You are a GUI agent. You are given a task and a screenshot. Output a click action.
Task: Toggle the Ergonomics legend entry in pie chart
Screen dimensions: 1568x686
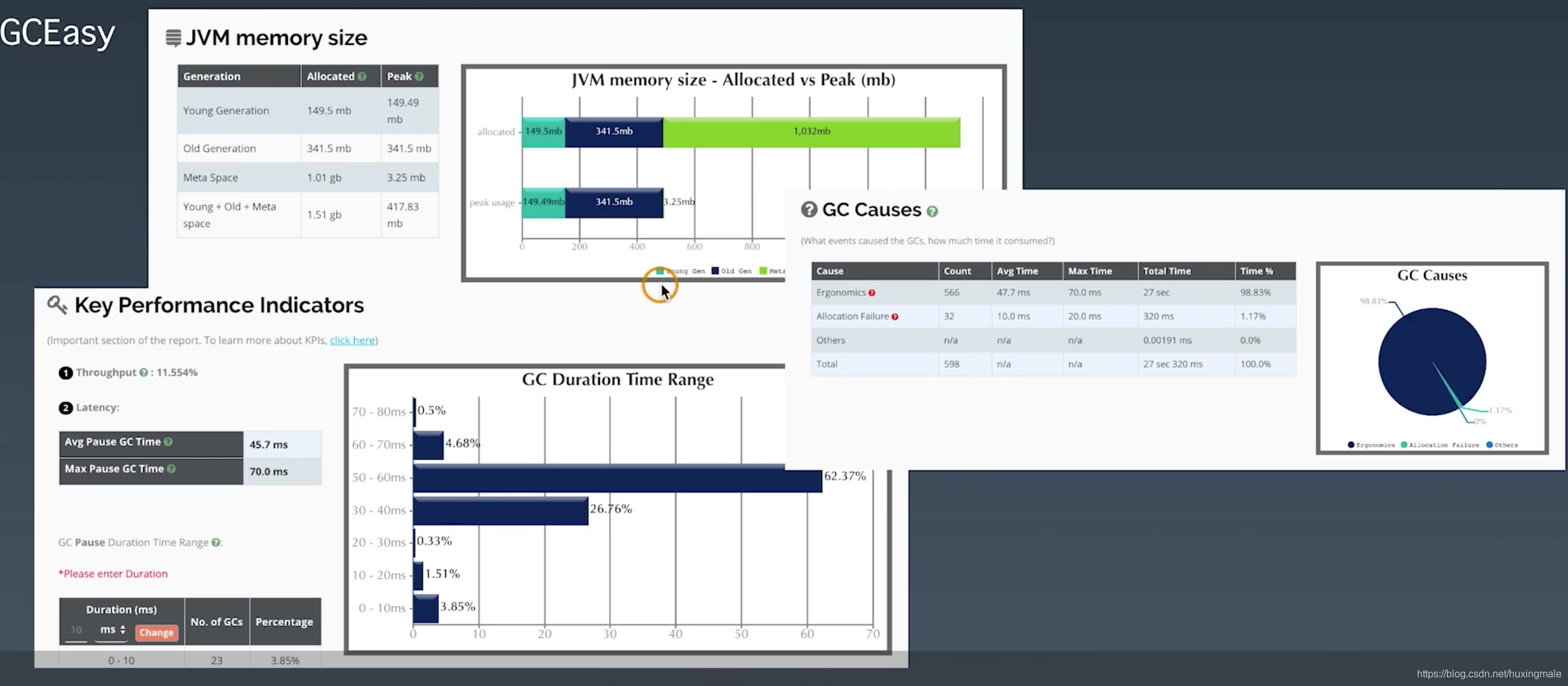click(x=1371, y=445)
